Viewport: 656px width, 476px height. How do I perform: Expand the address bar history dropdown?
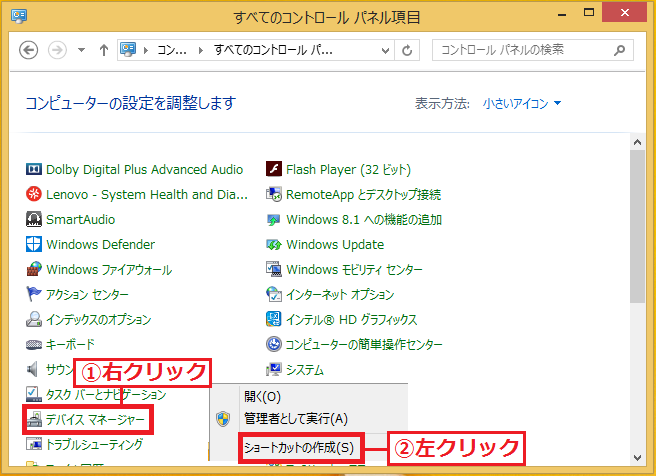385,51
